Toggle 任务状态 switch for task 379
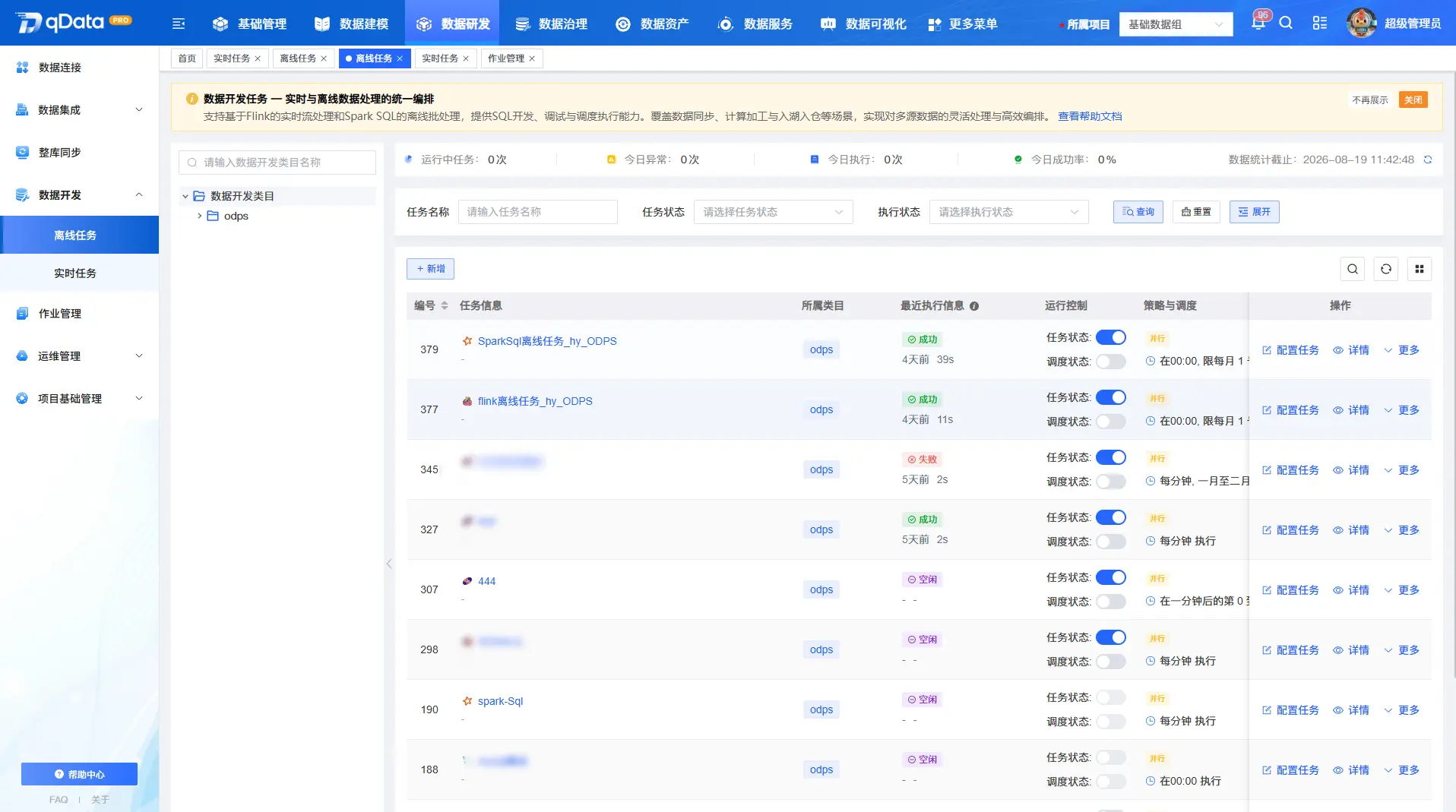The image size is (1456, 812). (1110, 337)
